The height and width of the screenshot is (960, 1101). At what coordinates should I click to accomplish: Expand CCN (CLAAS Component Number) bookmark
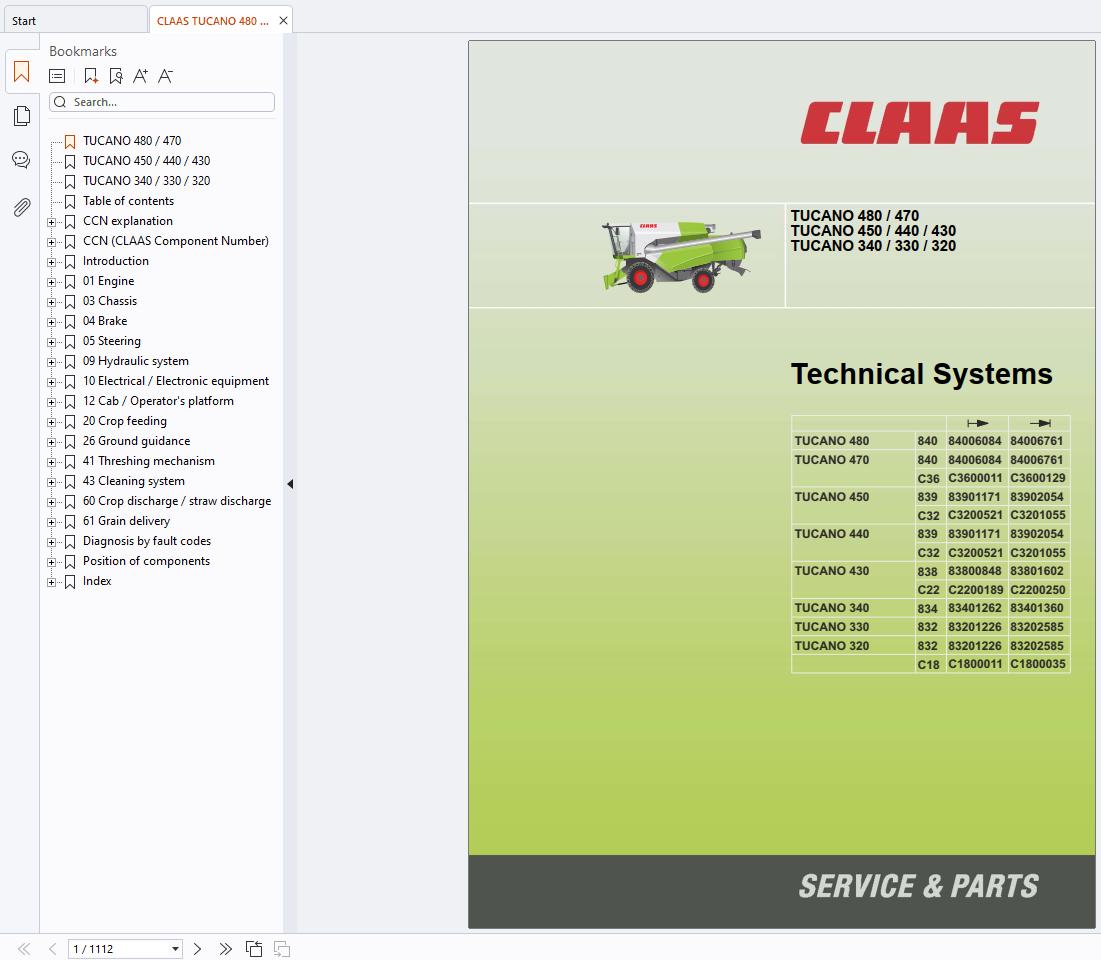(51, 242)
